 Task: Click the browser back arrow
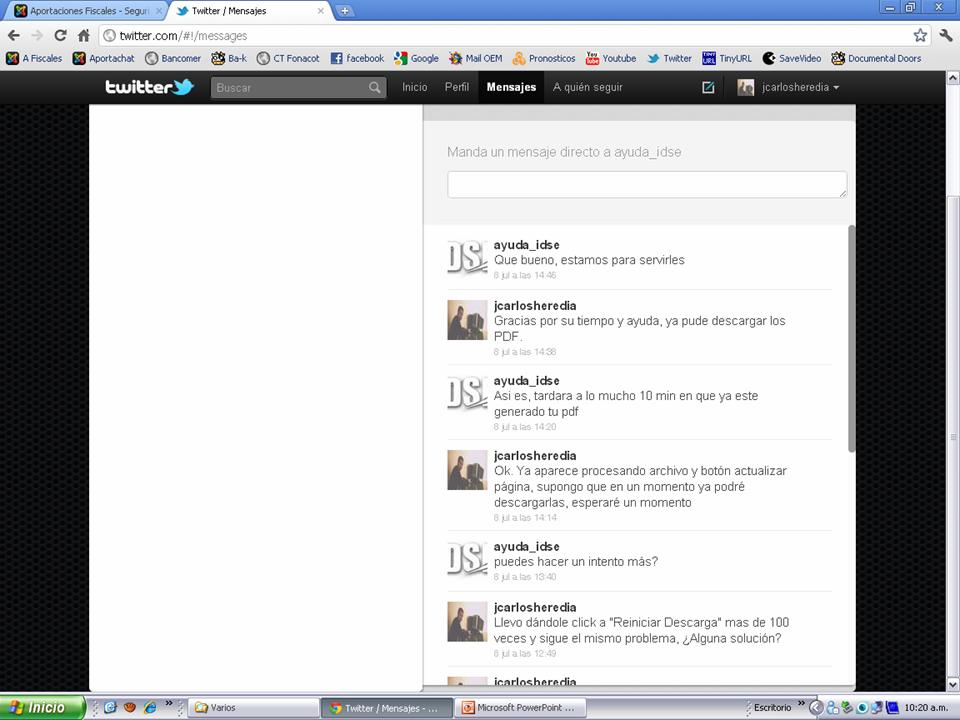click(13, 36)
